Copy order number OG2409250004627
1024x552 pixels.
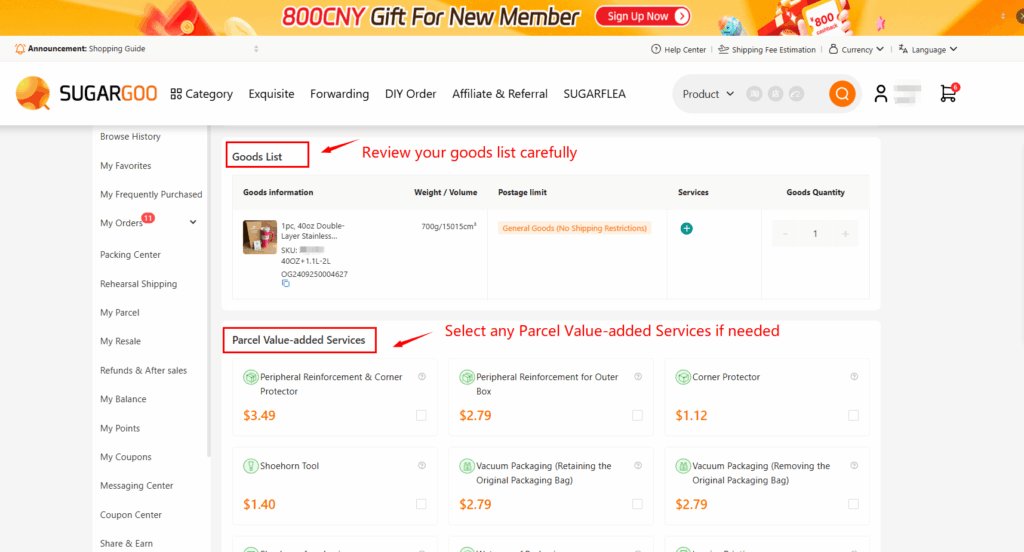coord(285,284)
